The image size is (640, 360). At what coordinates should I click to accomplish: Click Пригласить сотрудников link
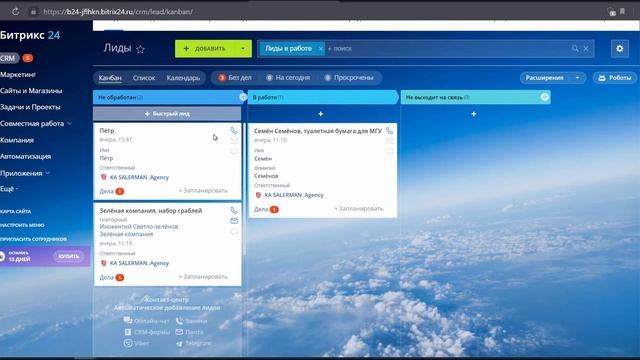tap(33, 239)
